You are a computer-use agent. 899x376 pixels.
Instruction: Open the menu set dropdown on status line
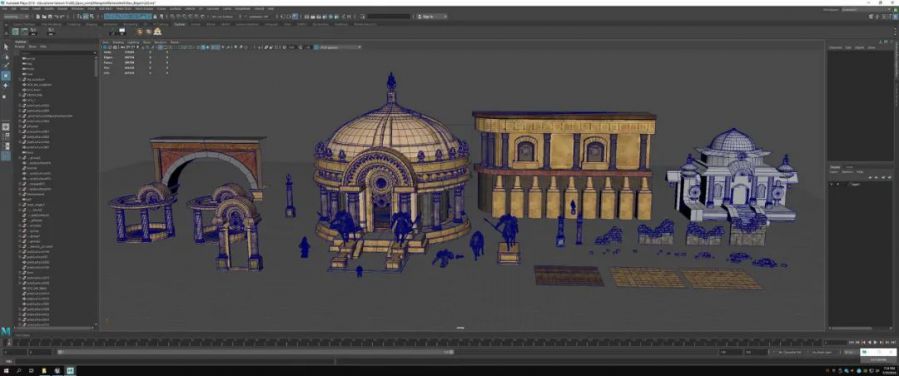[15, 17]
